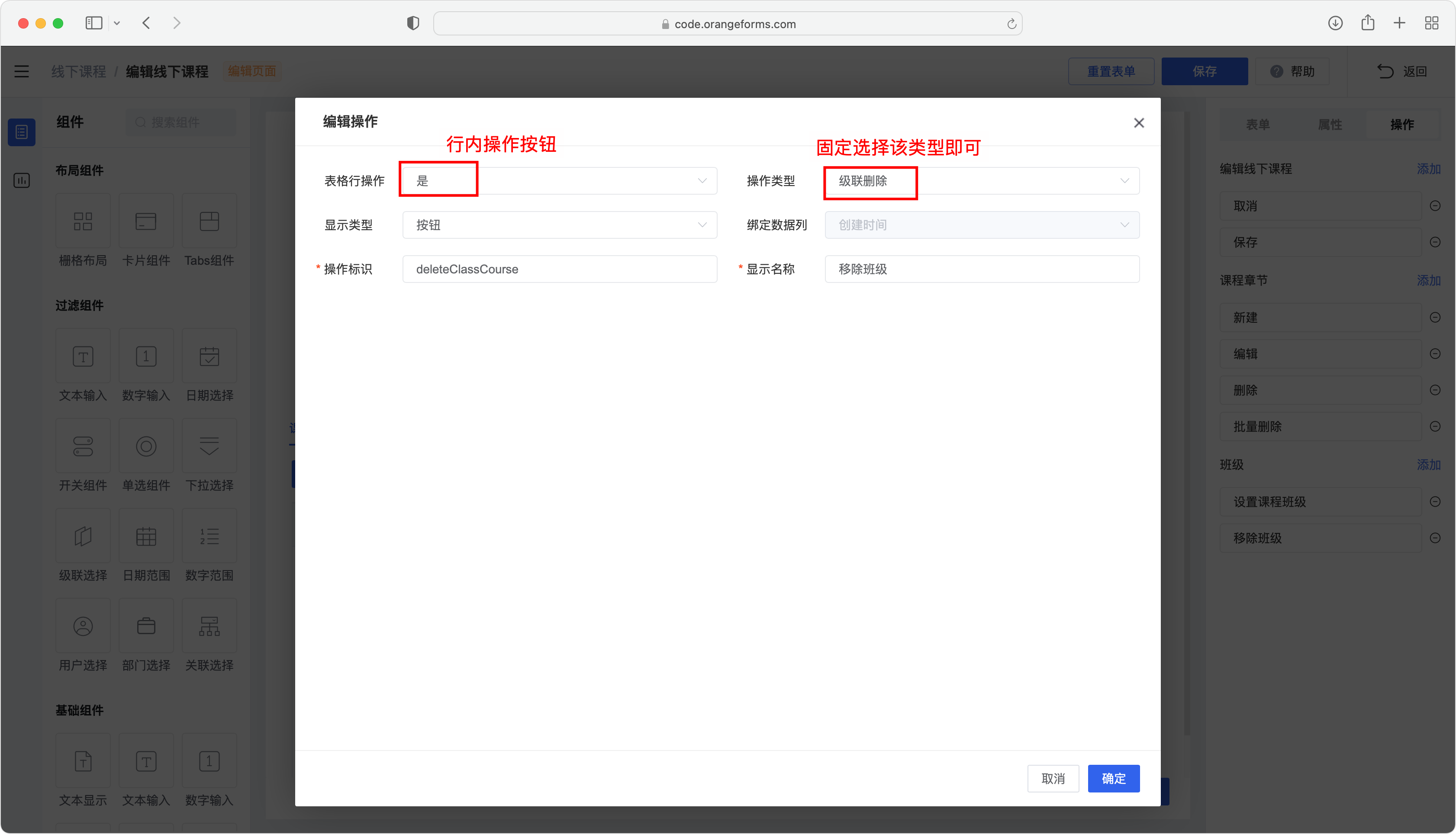Switch to the 属性 tab
Screen dimensions: 1456x834
[x=1330, y=124]
